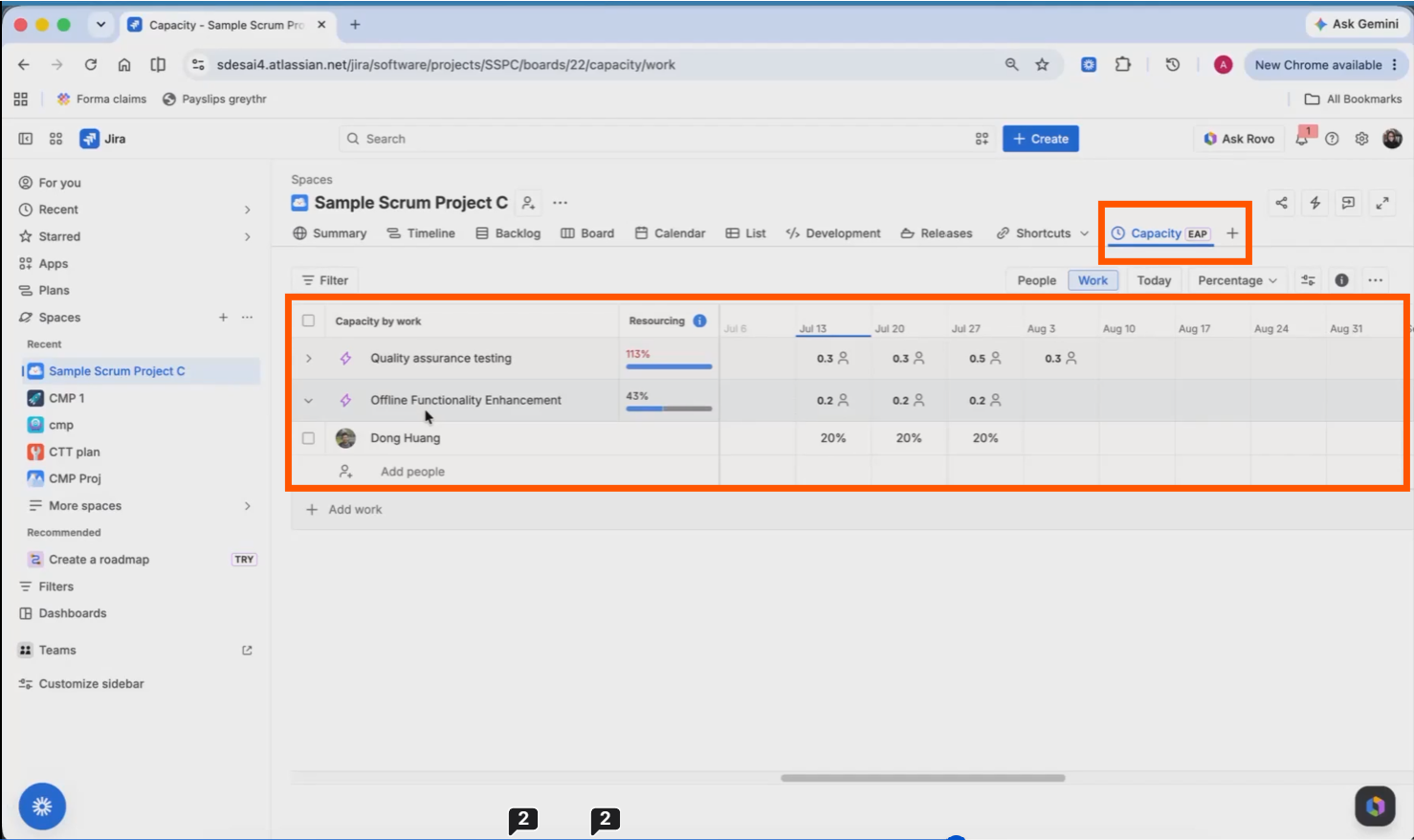Viewport: 1414px width, 840px height.
Task: Open Dashboards in the sidebar
Action: [73, 613]
